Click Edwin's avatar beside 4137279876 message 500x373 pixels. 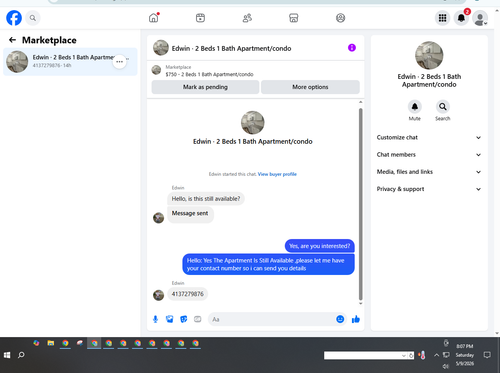pos(158,295)
